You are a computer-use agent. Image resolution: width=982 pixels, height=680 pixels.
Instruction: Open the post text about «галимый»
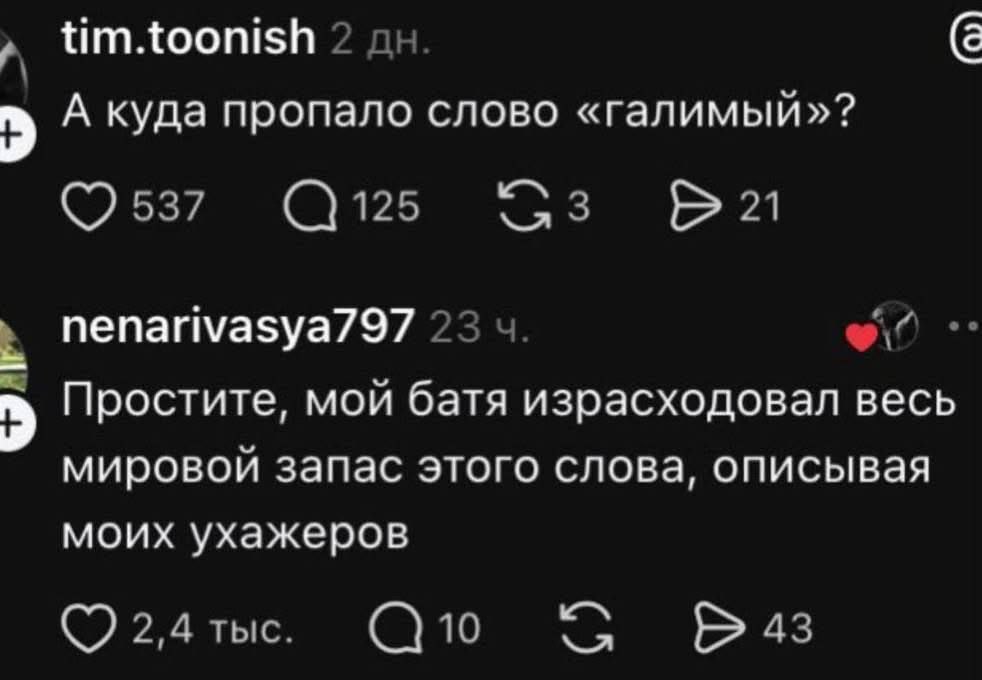coord(458,113)
